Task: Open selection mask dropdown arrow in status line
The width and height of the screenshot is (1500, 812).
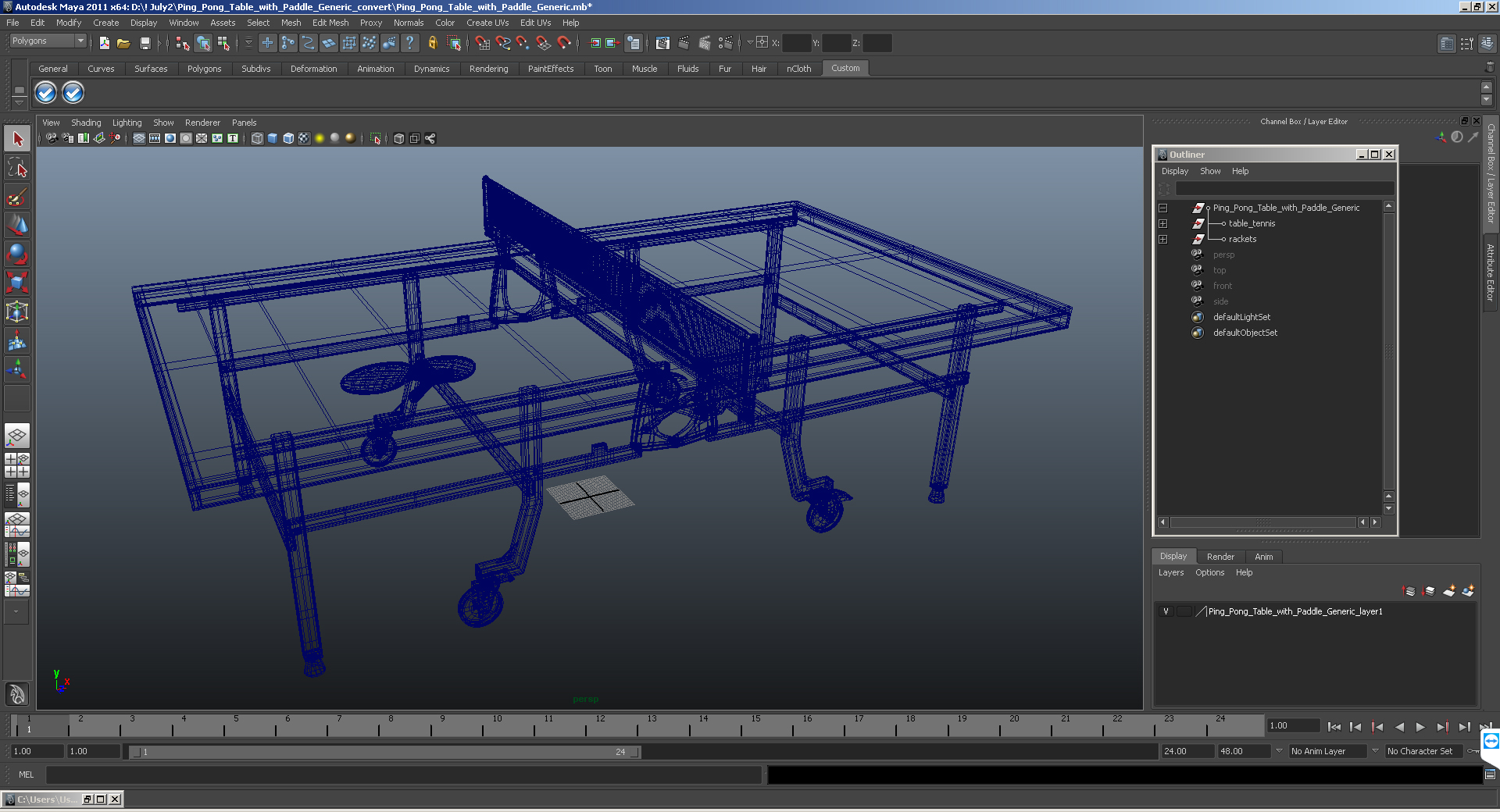Action: pos(248,43)
